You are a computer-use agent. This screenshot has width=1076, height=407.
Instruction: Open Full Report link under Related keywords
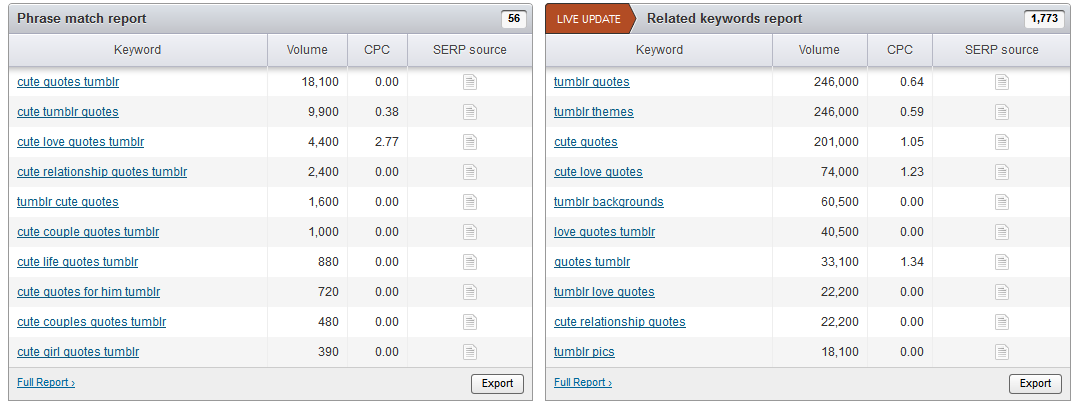click(583, 382)
